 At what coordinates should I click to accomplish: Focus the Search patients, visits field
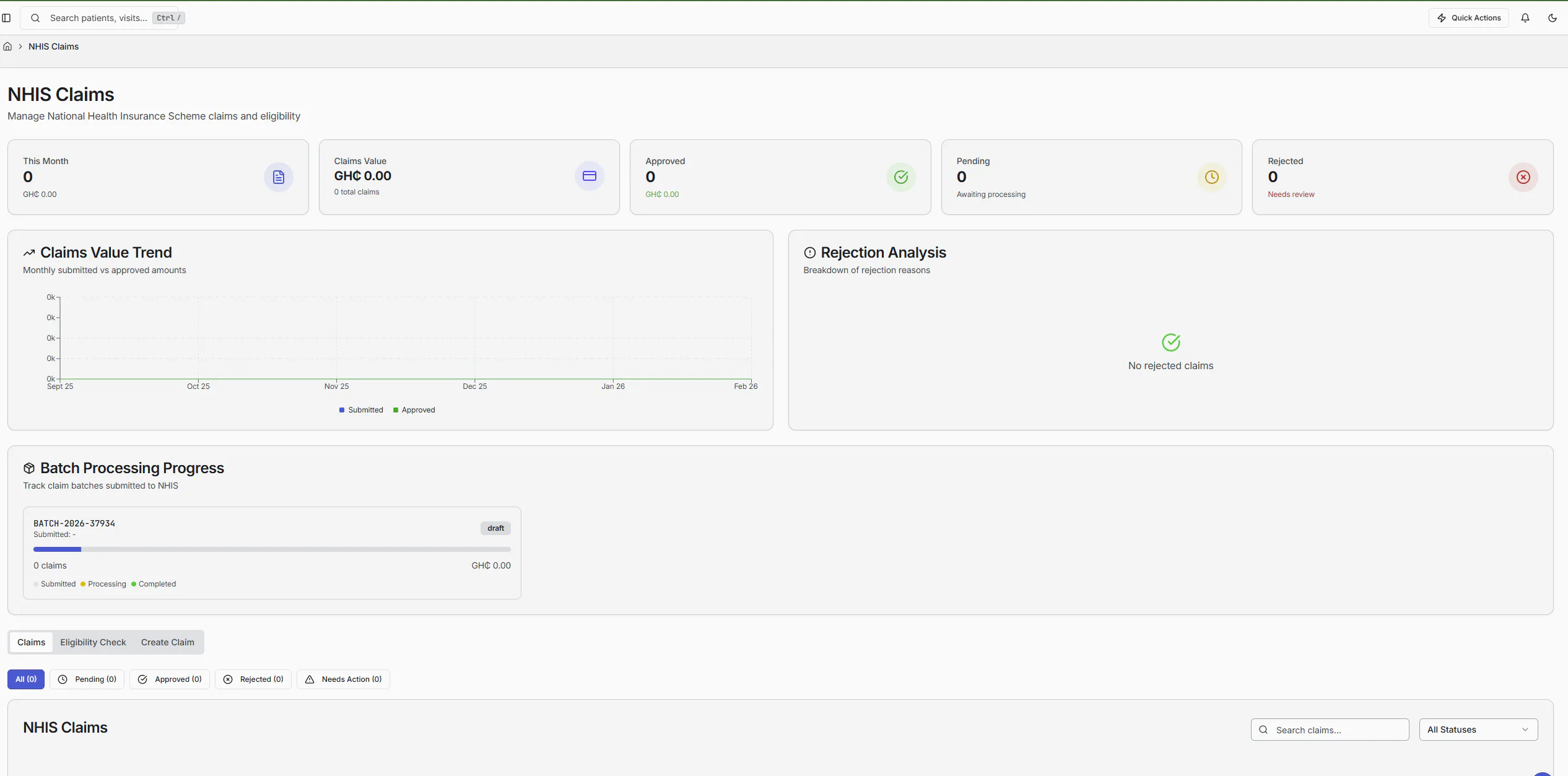pyautogui.click(x=98, y=18)
